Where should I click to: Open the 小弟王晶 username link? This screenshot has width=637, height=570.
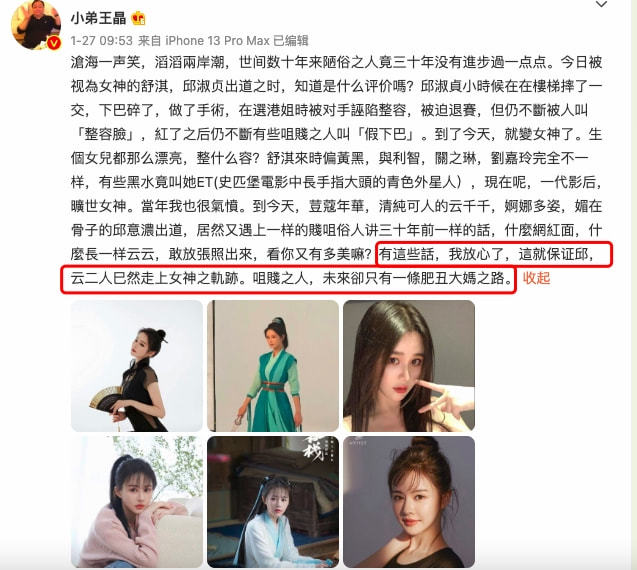98,18
